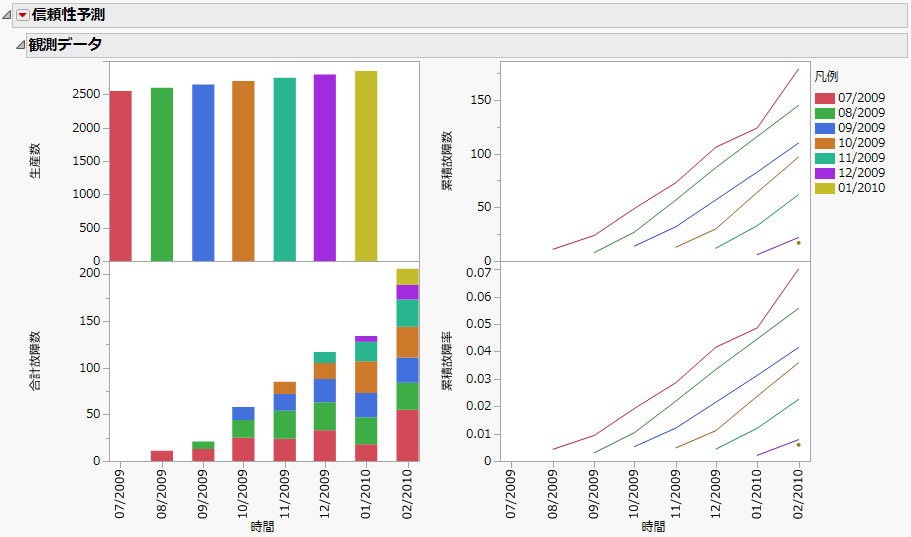Pick the 12/2009 purple legend swatch
This screenshot has width=911, height=537.
[825, 171]
